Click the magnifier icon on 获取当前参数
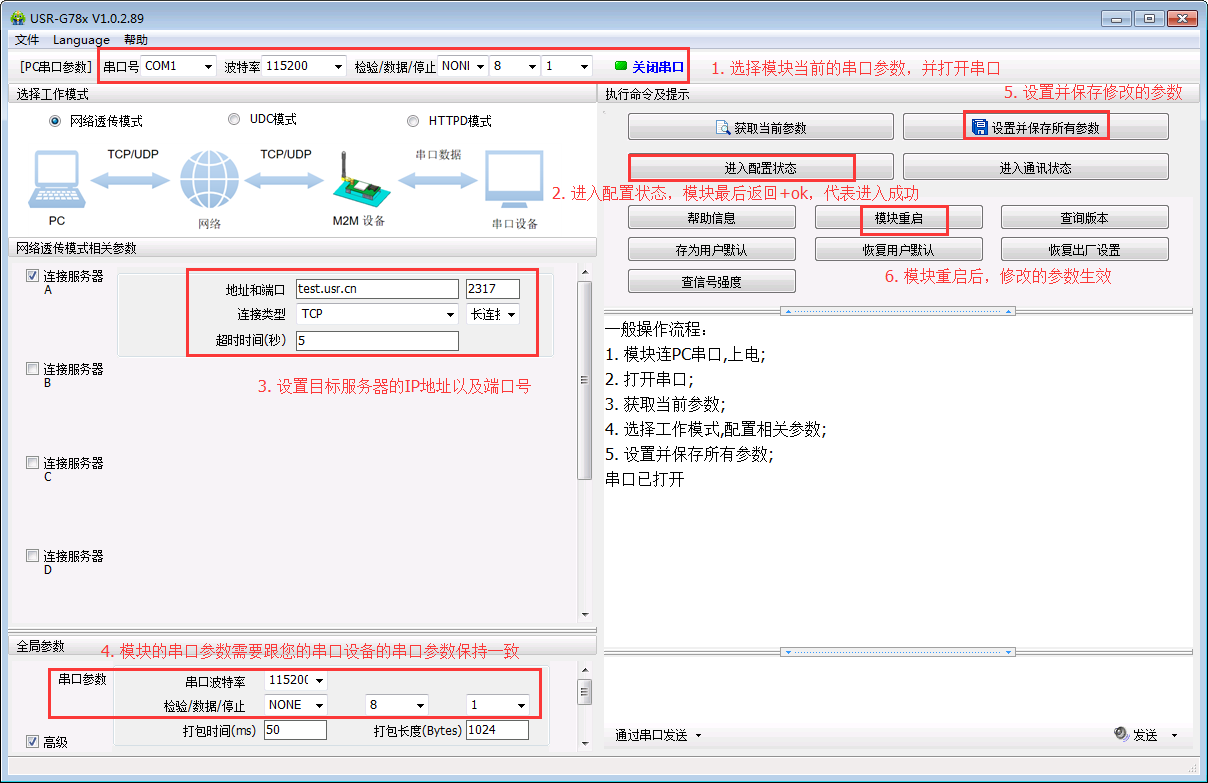 click(x=723, y=128)
